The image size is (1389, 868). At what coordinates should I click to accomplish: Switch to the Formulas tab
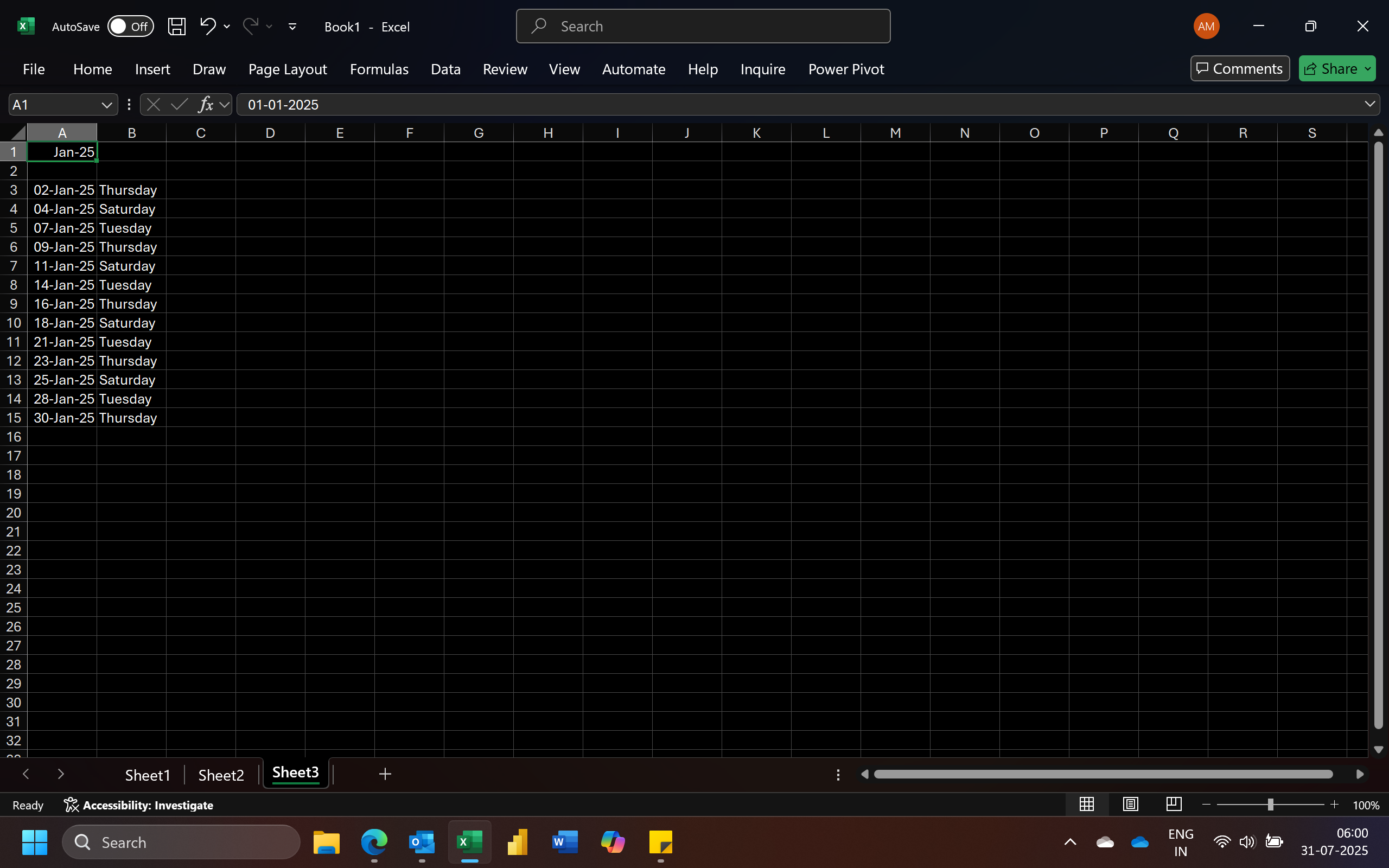point(379,69)
